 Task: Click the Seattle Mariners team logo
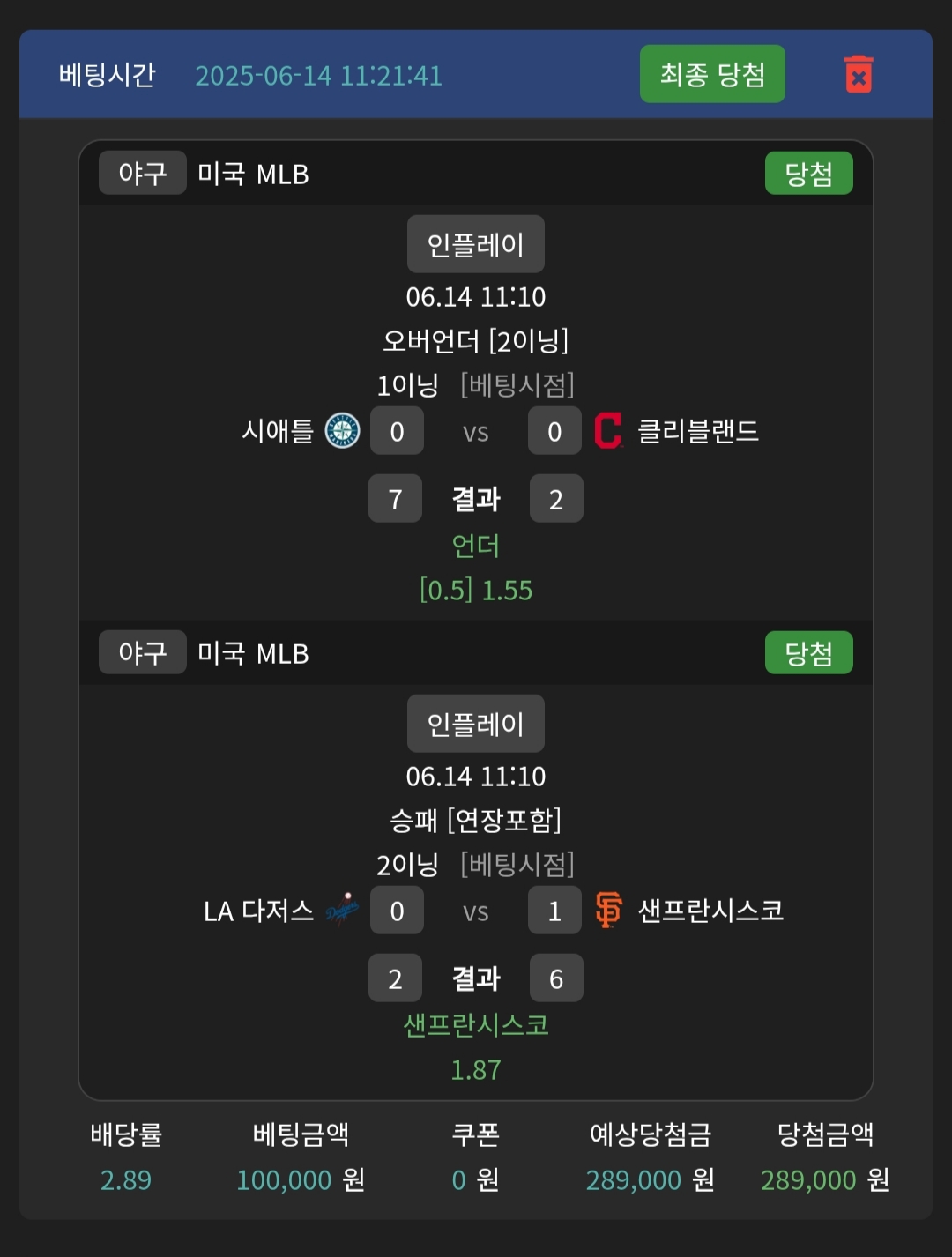tap(342, 431)
